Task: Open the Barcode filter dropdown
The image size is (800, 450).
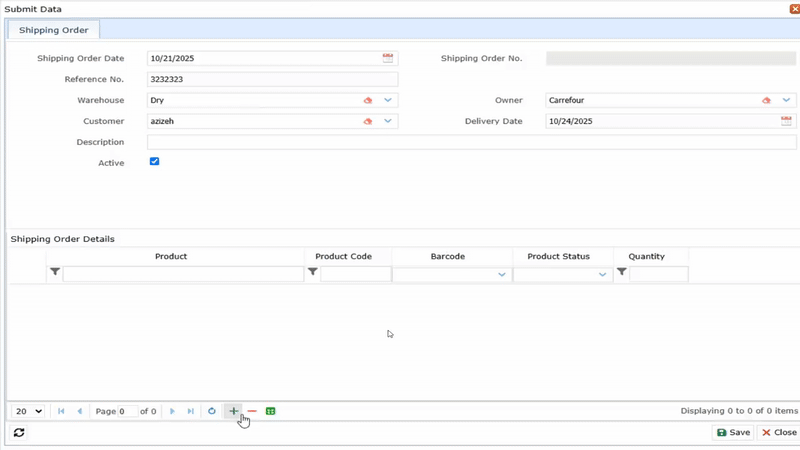Action: point(502,274)
